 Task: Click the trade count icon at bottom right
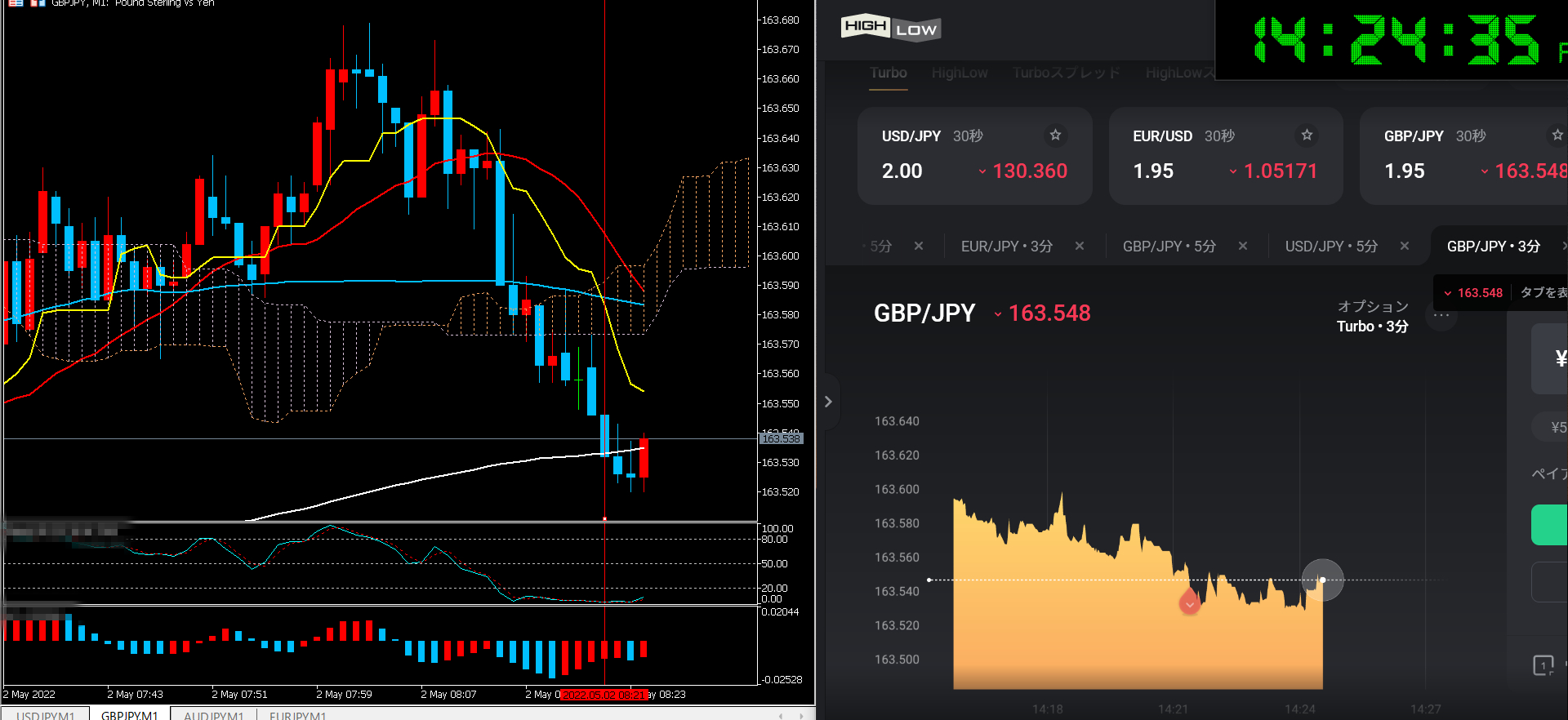pyautogui.click(x=1543, y=665)
